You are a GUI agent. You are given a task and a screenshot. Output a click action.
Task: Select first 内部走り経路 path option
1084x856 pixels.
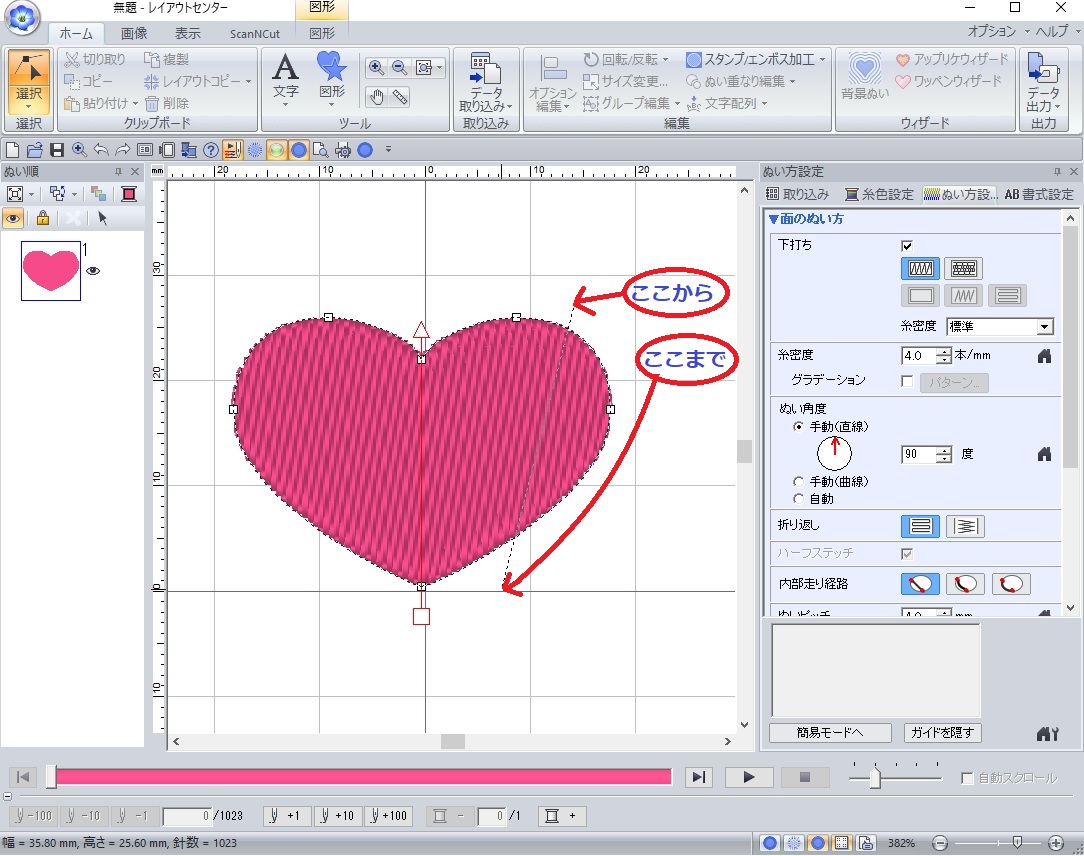[x=920, y=584]
